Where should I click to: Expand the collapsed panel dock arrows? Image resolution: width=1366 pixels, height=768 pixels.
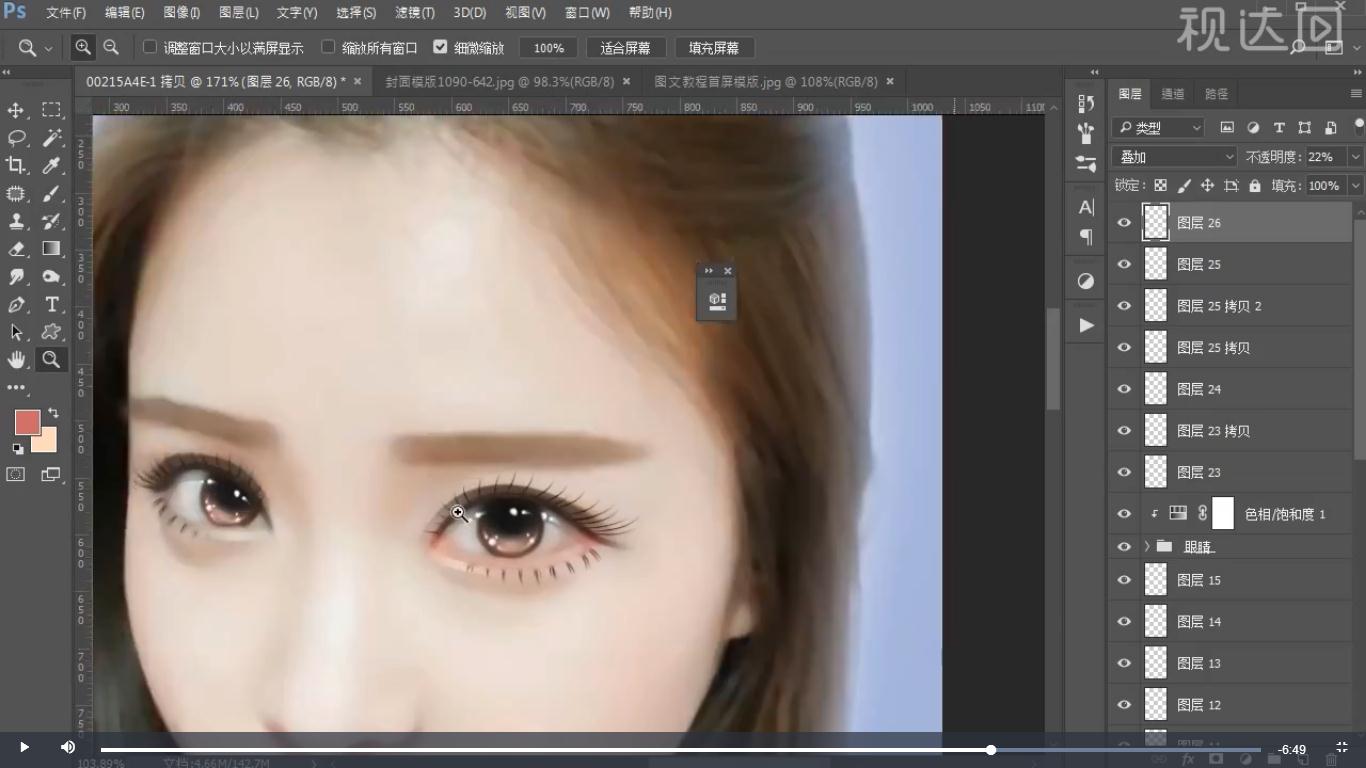click(1094, 72)
